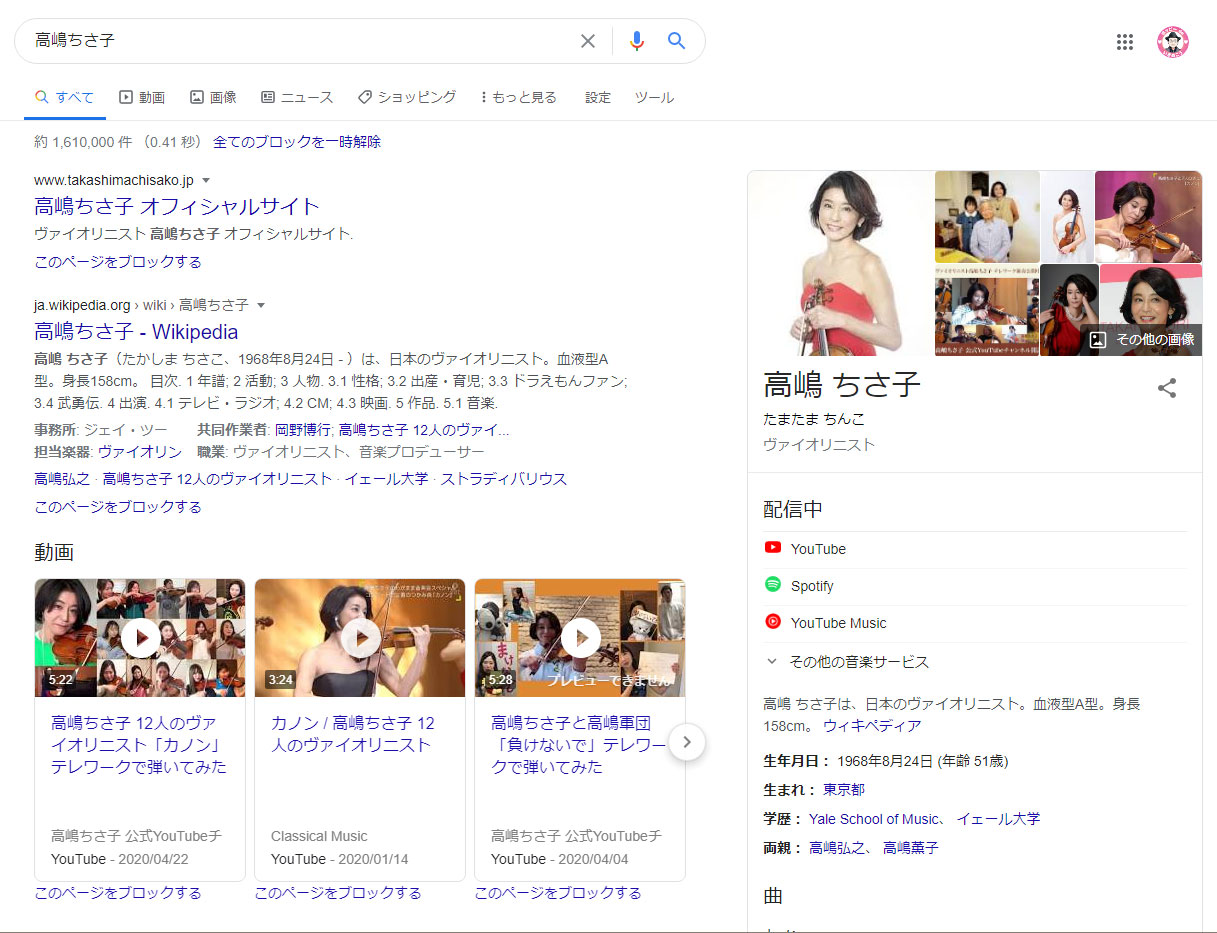Click inside the 高嶋ちさ子 search field

point(300,41)
